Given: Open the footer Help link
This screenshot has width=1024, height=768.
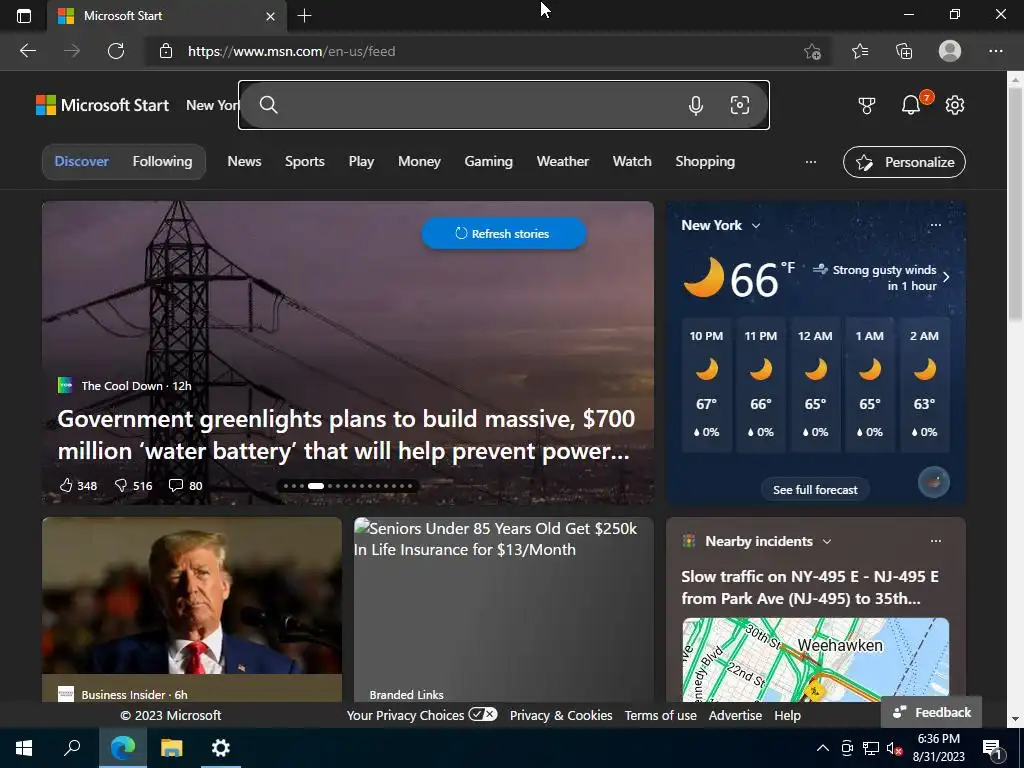Looking at the screenshot, I should [787, 715].
